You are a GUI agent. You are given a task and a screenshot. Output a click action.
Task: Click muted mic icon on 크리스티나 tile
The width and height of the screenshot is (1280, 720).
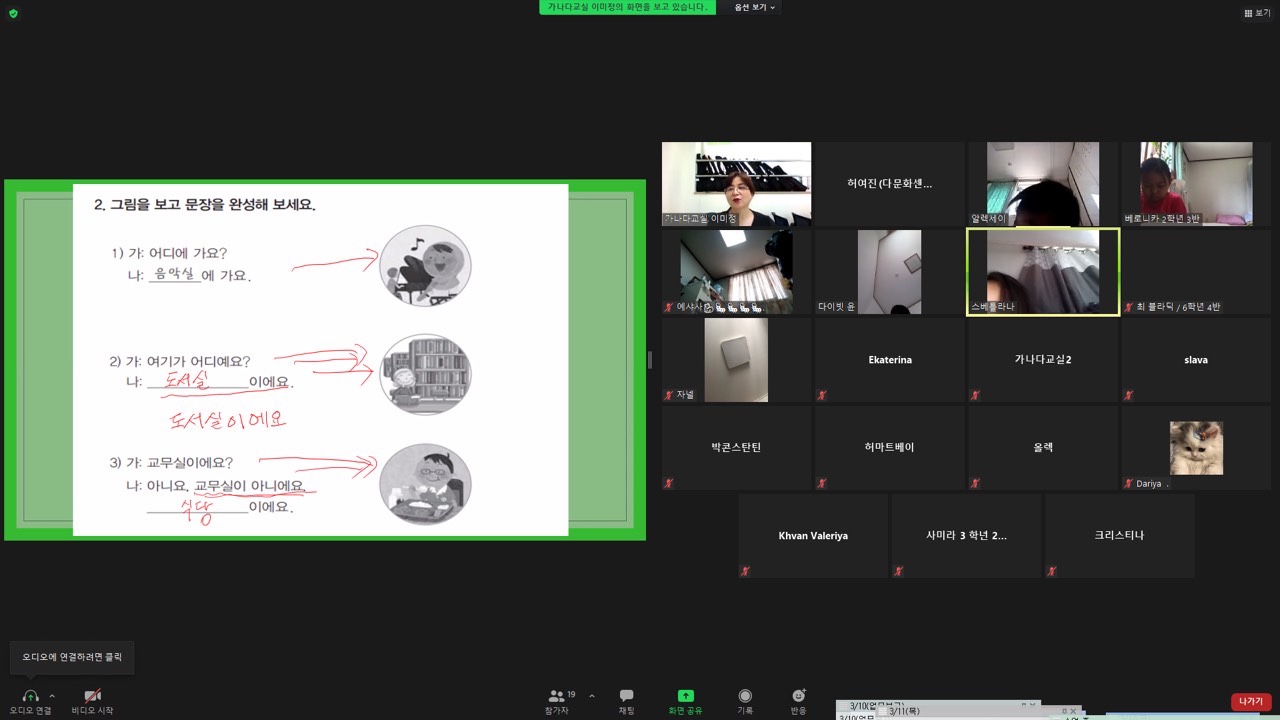click(x=1052, y=571)
